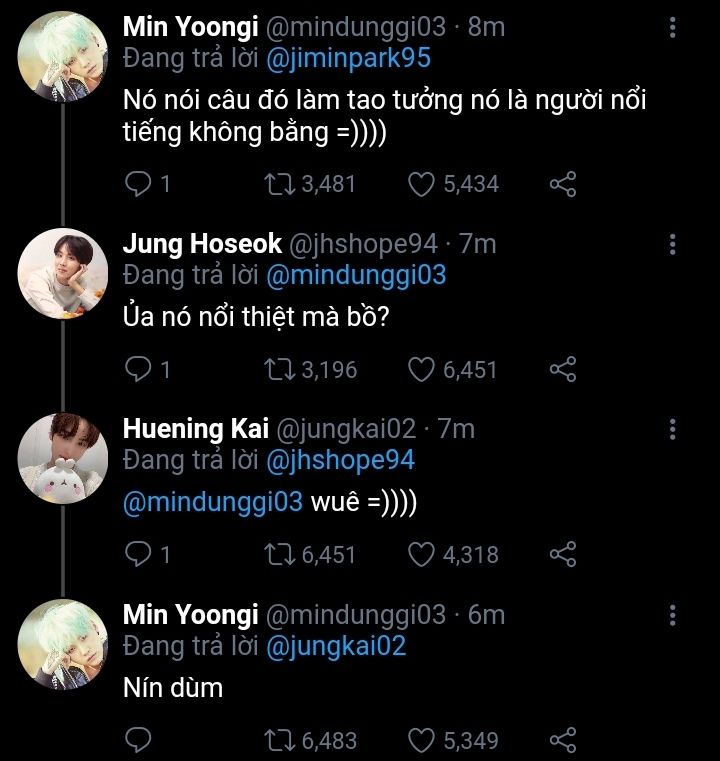Like Jung Hoseok's tweet

pos(423,369)
